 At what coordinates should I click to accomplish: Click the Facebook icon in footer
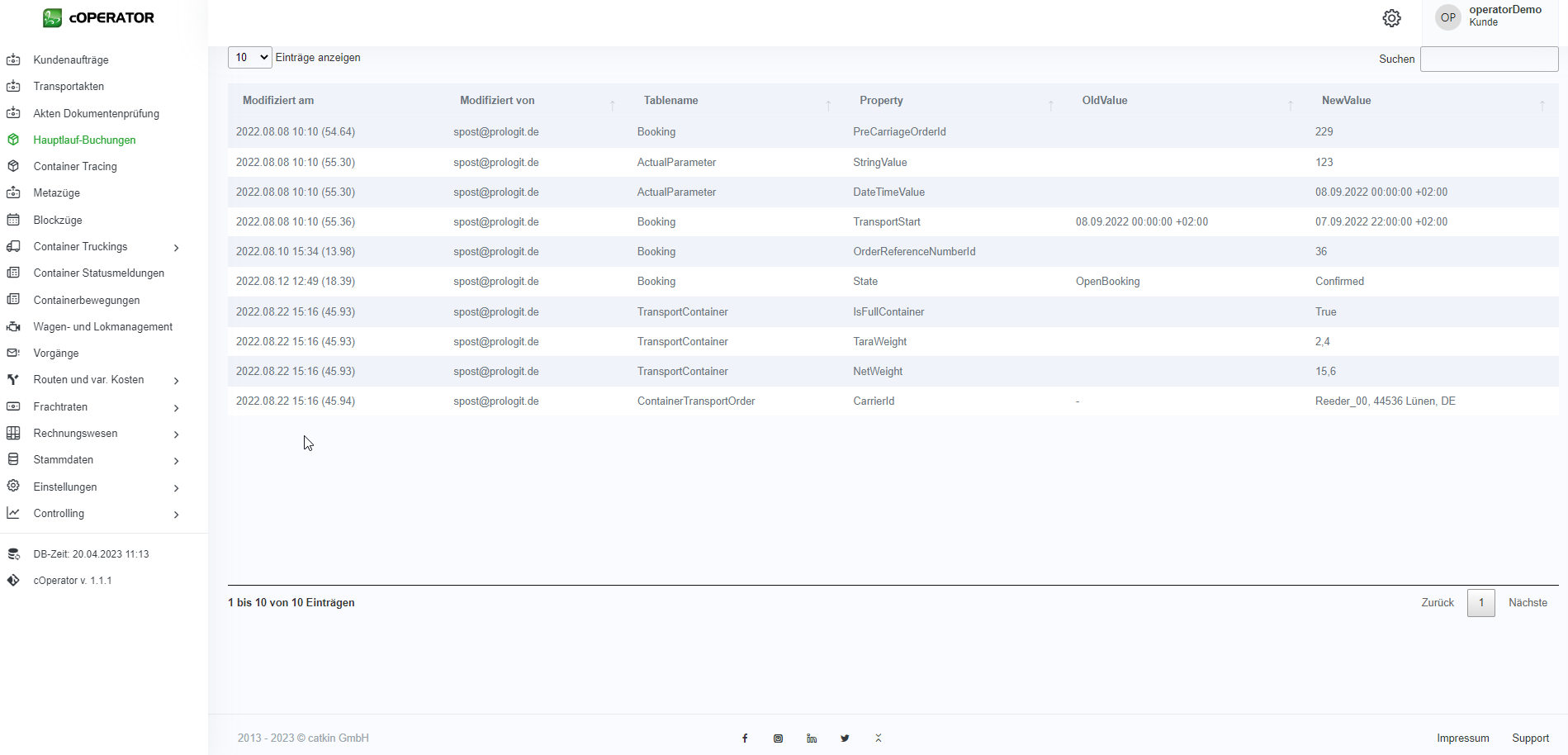tap(745, 738)
